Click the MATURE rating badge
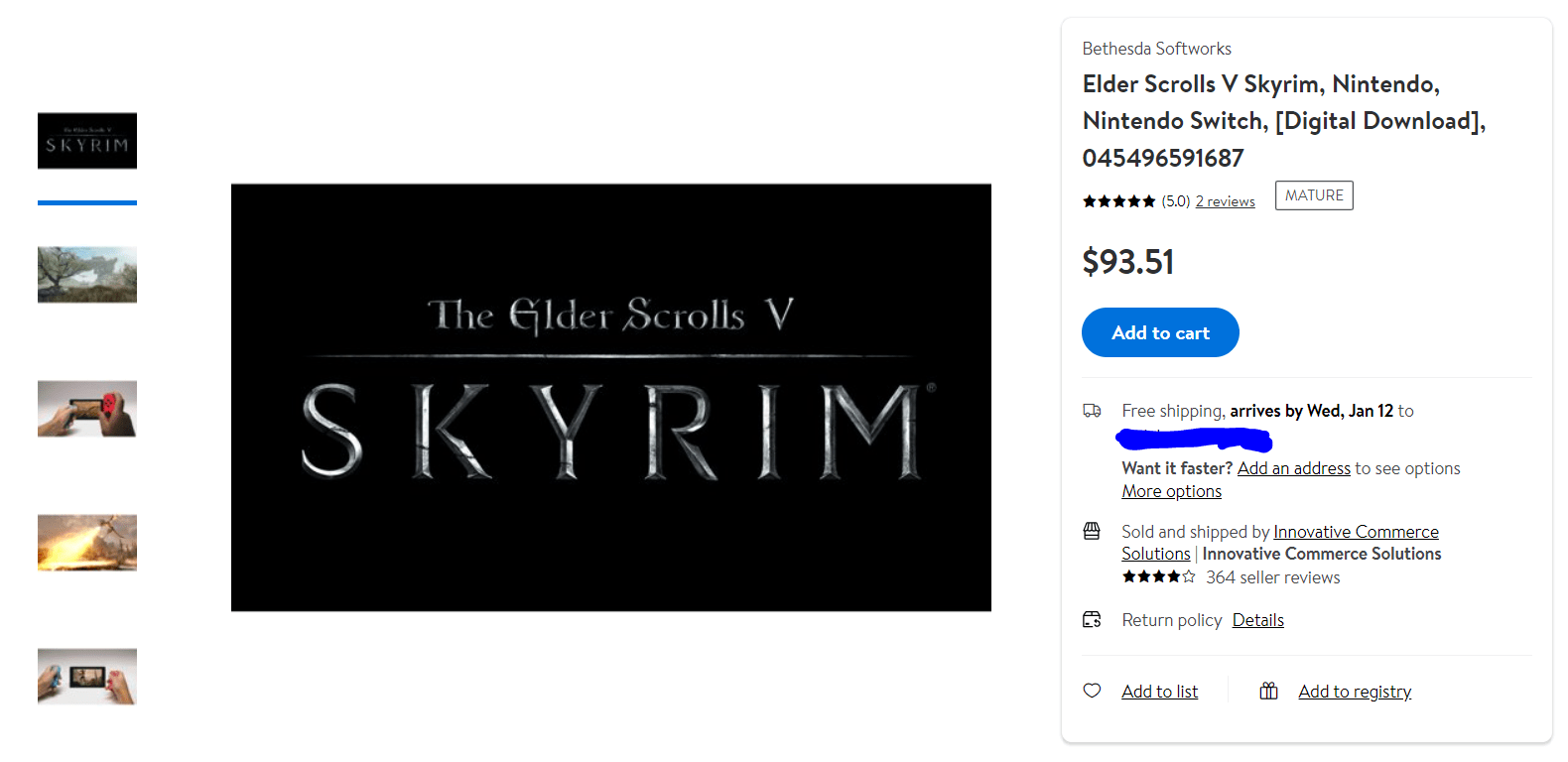Viewport: 1568px width, 762px height. point(1313,194)
